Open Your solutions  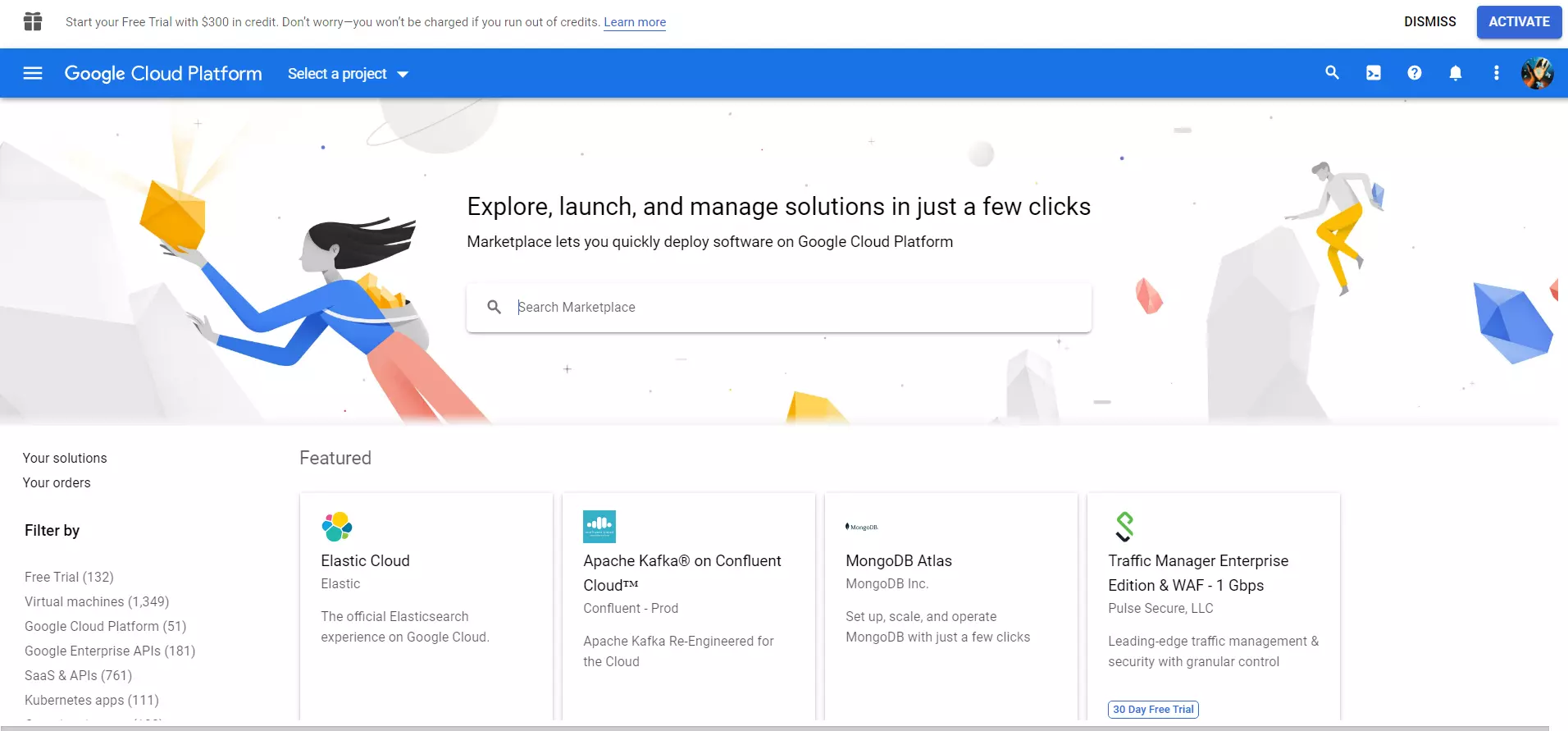point(65,458)
